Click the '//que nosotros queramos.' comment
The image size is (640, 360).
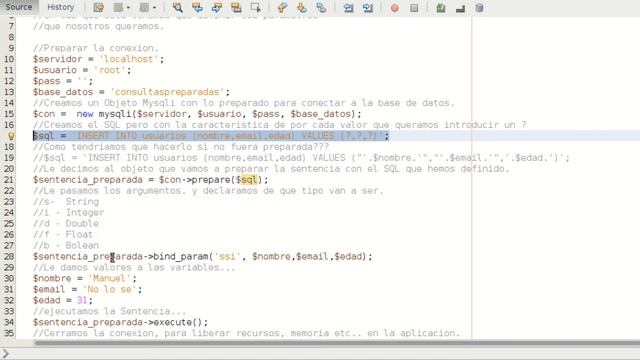[98, 26]
